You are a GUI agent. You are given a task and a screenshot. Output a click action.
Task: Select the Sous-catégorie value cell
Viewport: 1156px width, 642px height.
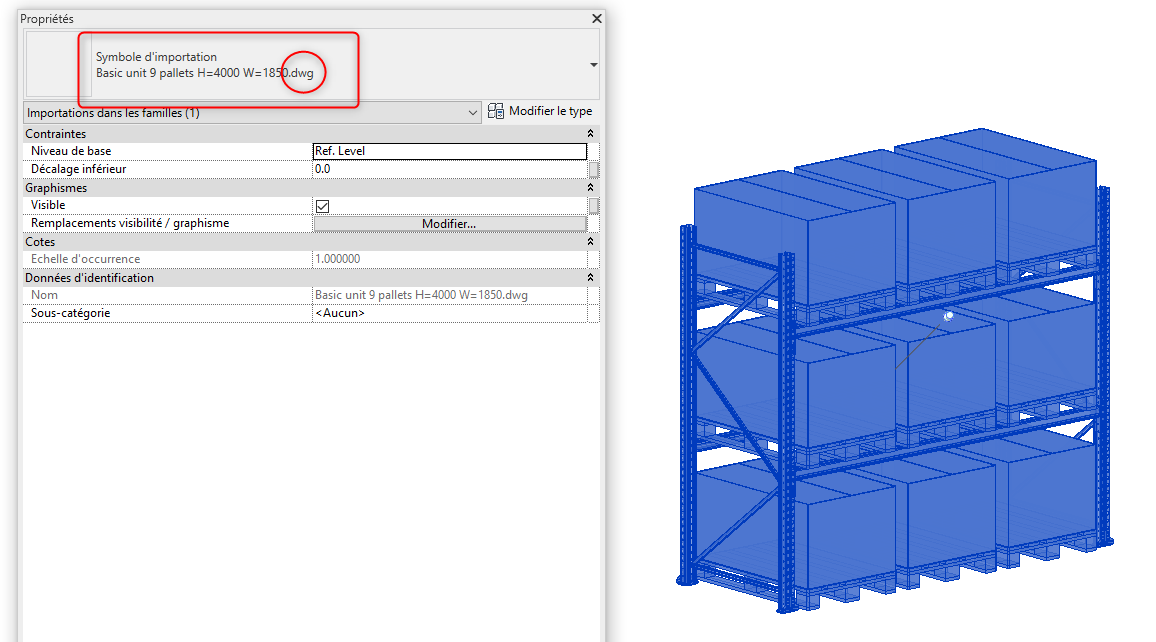pos(449,314)
